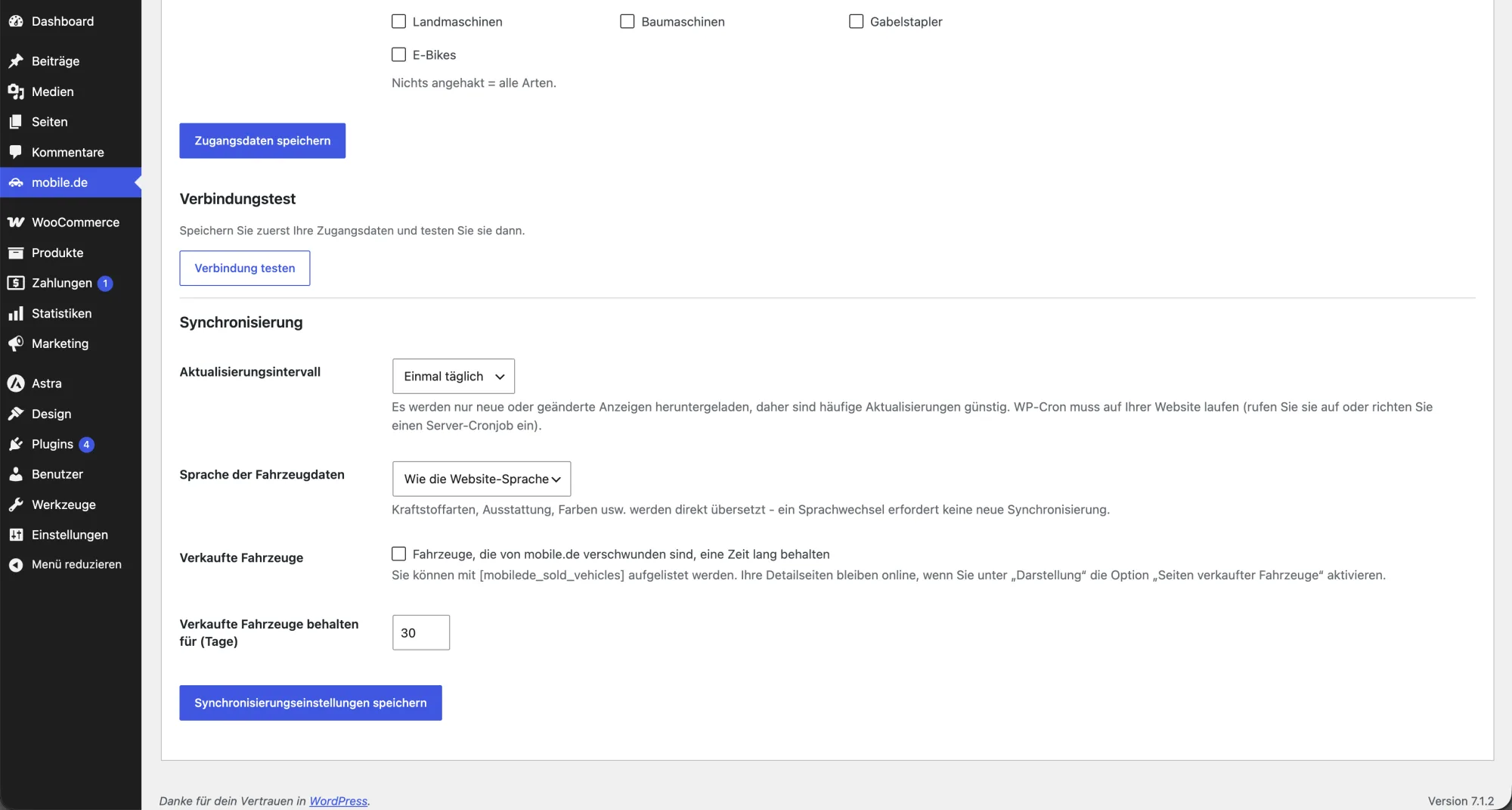Click the Kommentare speech bubble icon

[x=16, y=152]
